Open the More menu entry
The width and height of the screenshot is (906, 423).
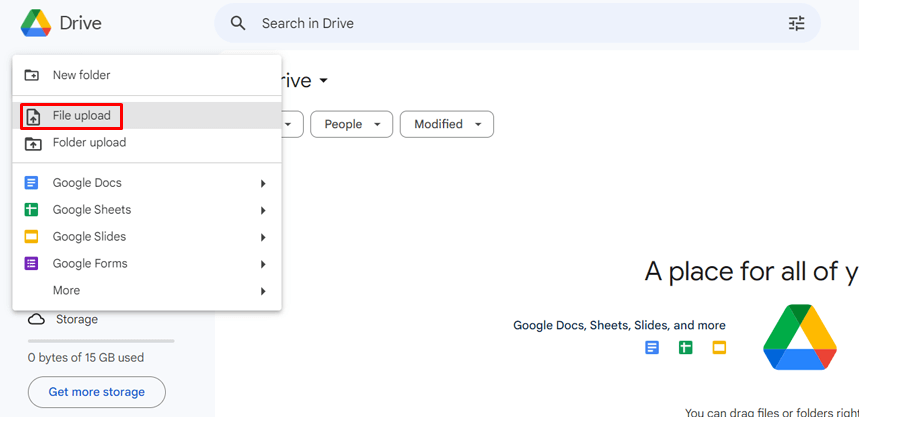[147, 291]
